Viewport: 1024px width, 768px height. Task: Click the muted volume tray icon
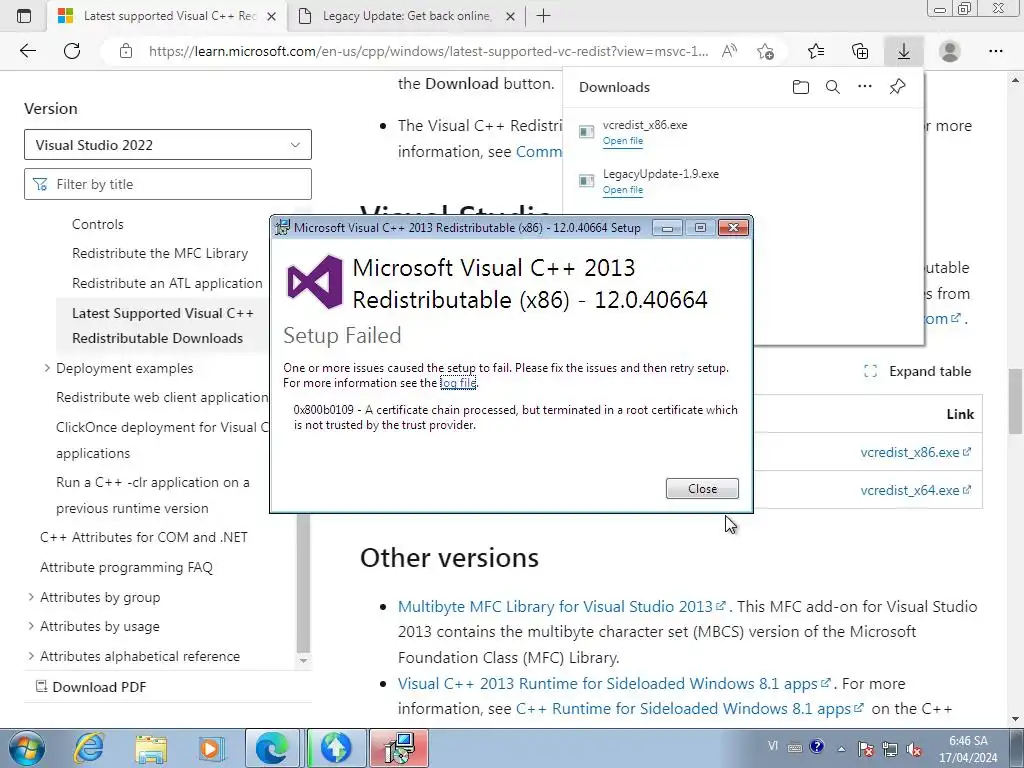(x=914, y=749)
